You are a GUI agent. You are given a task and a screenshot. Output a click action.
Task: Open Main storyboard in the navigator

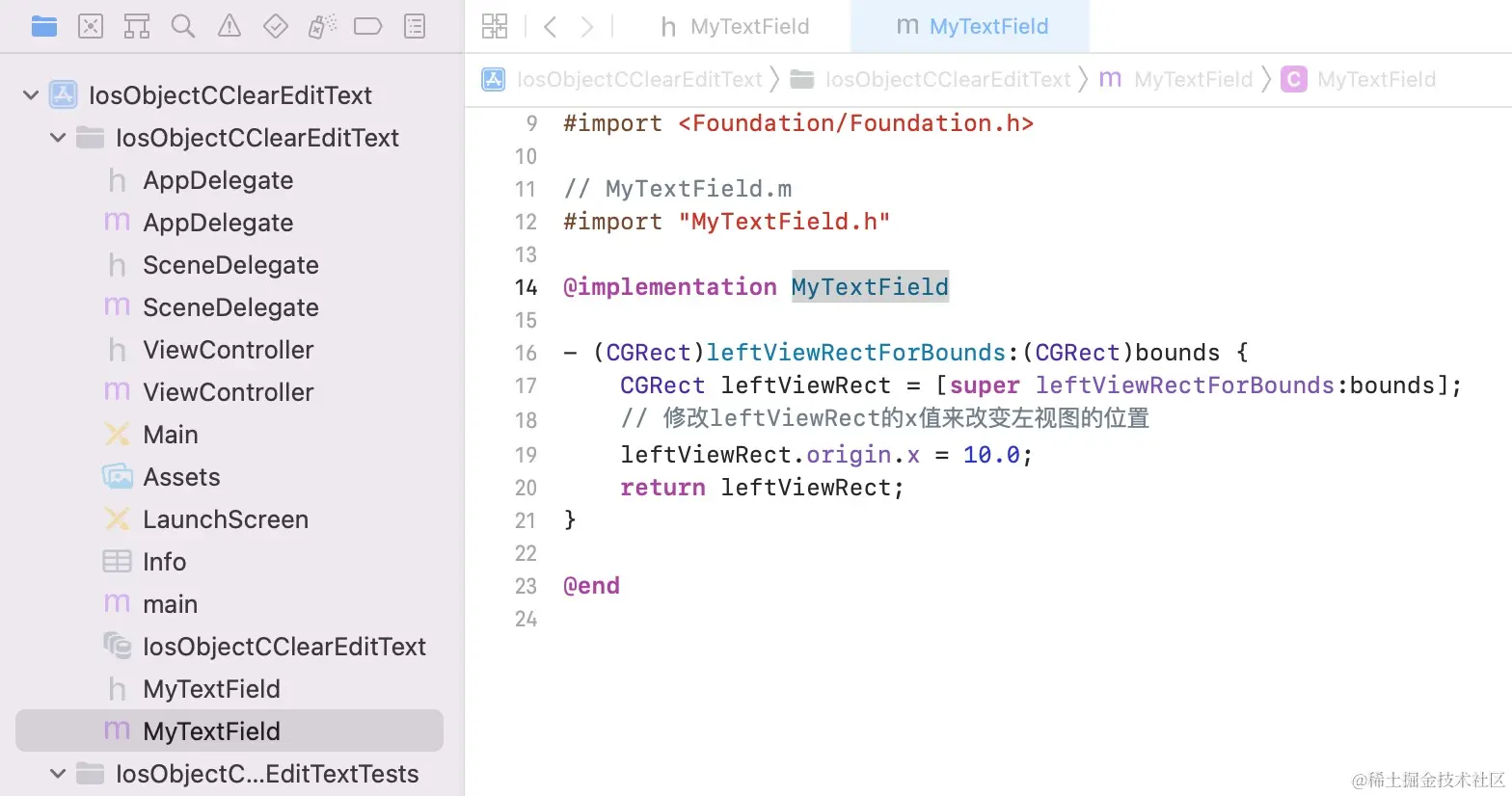(170, 435)
